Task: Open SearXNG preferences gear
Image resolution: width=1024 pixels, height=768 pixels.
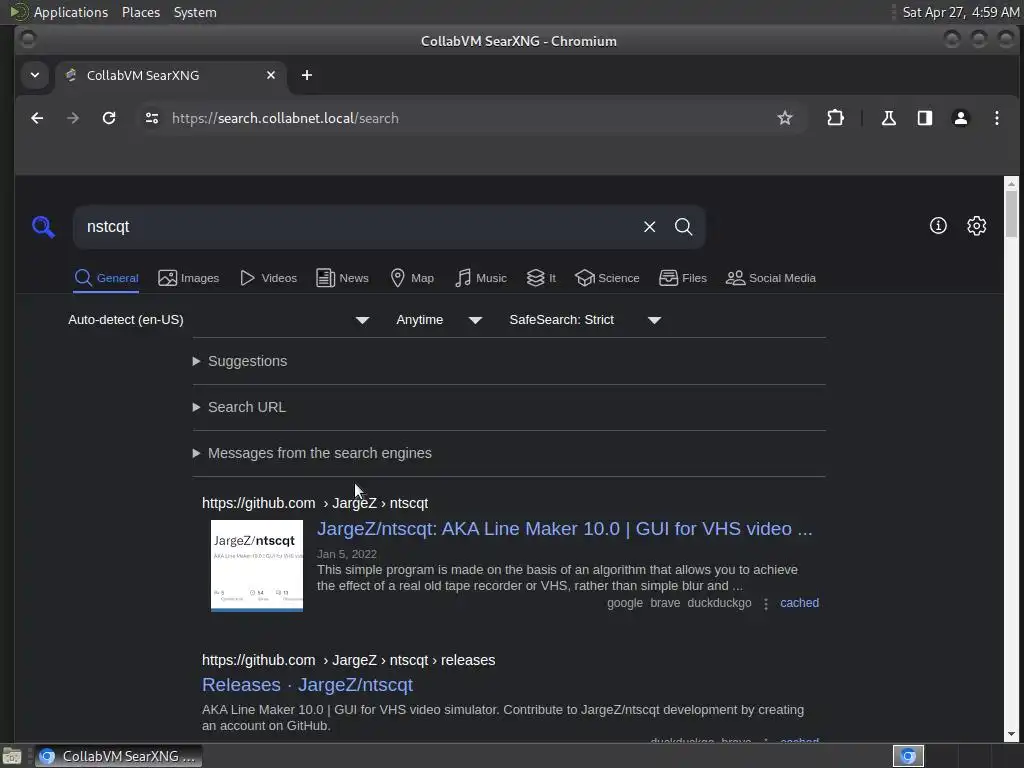Action: click(976, 226)
